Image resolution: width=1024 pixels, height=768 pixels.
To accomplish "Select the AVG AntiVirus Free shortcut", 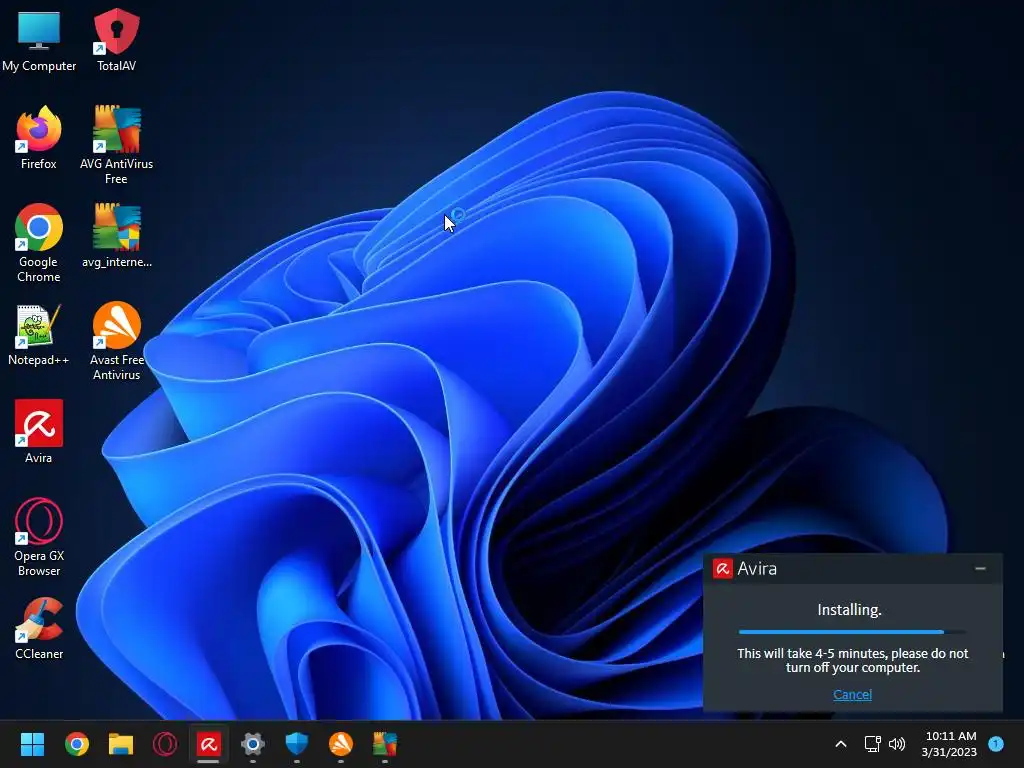I will coord(116,145).
